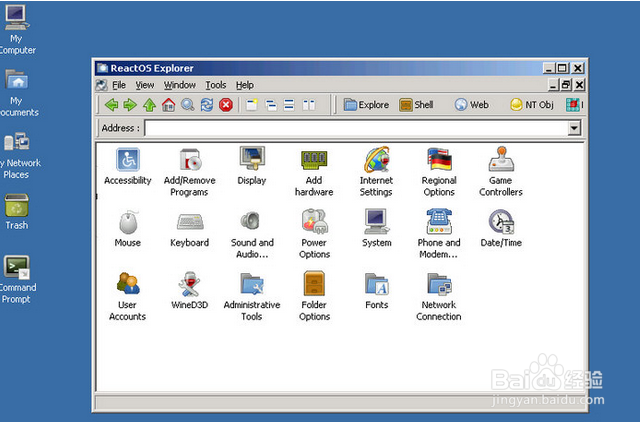
Task: Minimize the inner child window
Action: (x=553, y=85)
